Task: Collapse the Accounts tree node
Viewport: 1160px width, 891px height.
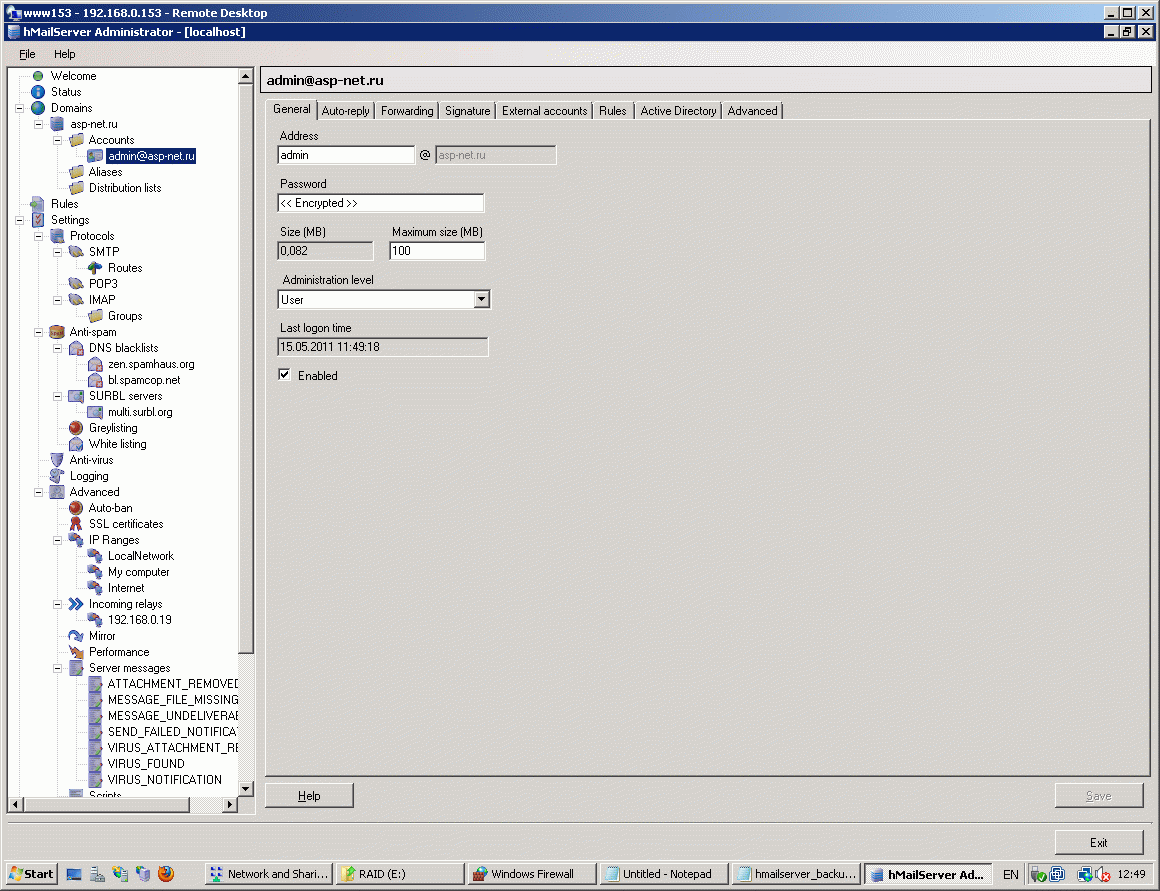Action: click(58, 140)
